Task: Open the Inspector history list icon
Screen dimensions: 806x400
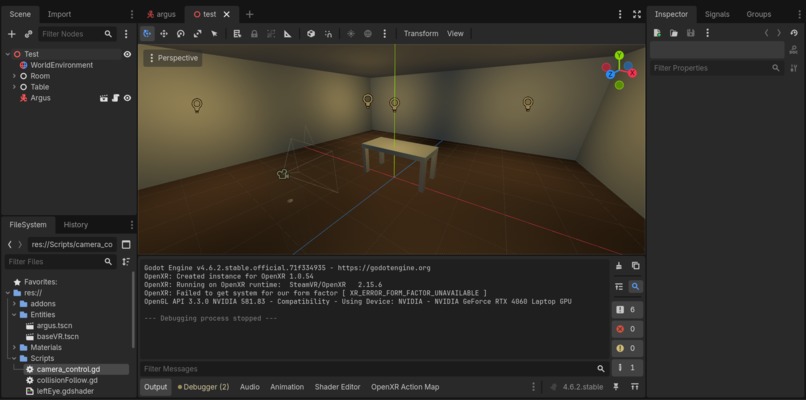Action: pyautogui.click(x=794, y=33)
